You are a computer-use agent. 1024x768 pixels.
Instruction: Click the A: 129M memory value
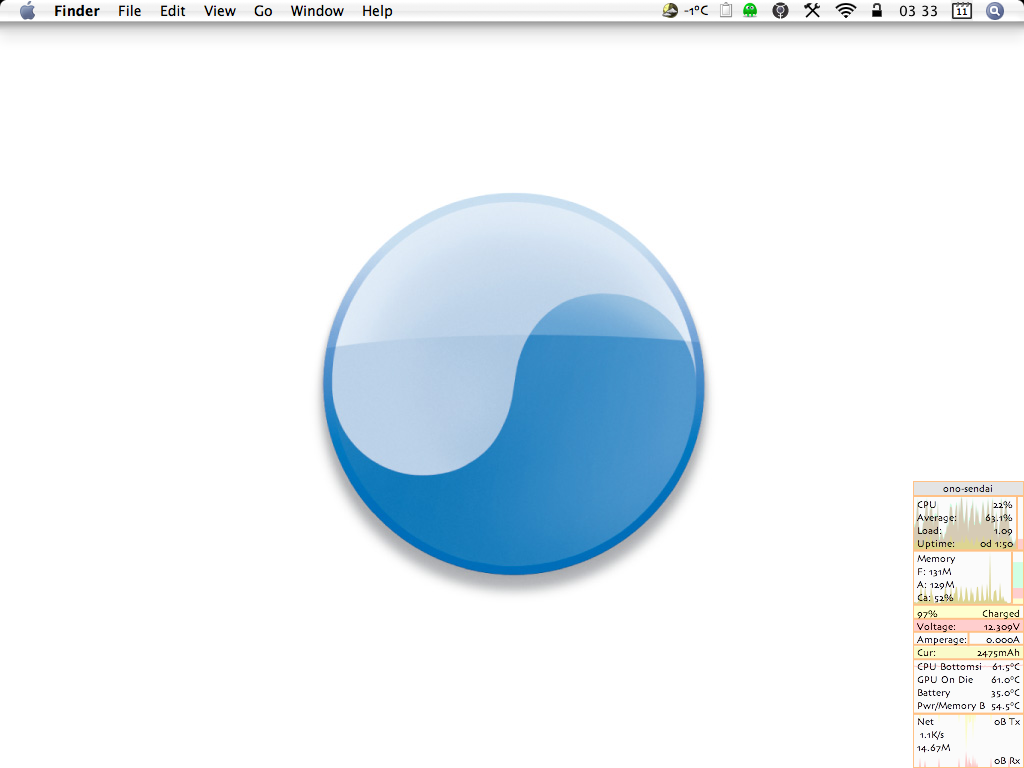click(x=935, y=584)
